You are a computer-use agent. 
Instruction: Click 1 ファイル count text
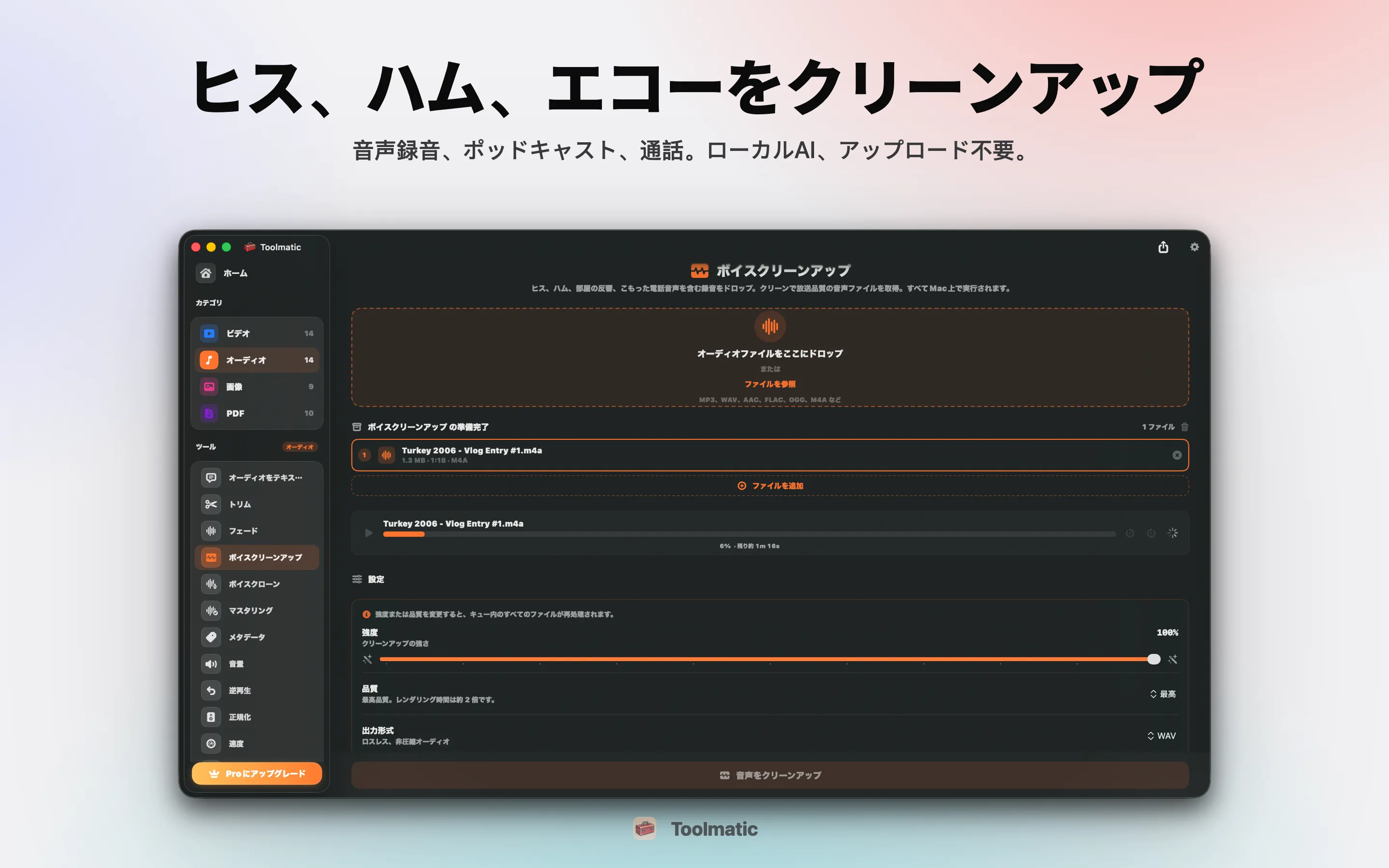pos(1157,427)
